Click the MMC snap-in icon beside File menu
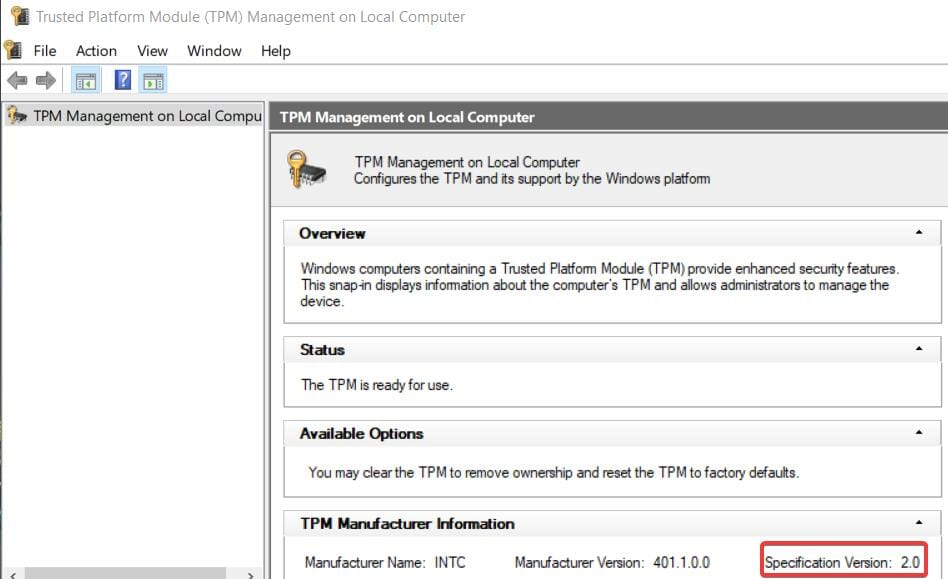Viewport: 948px width, 579px height. click(x=12, y=50)
